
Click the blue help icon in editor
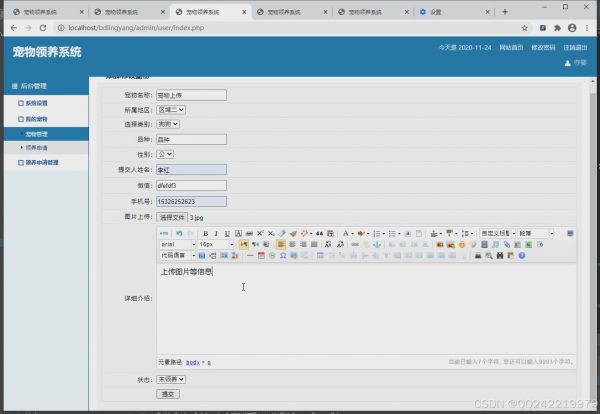coord(522,256)
